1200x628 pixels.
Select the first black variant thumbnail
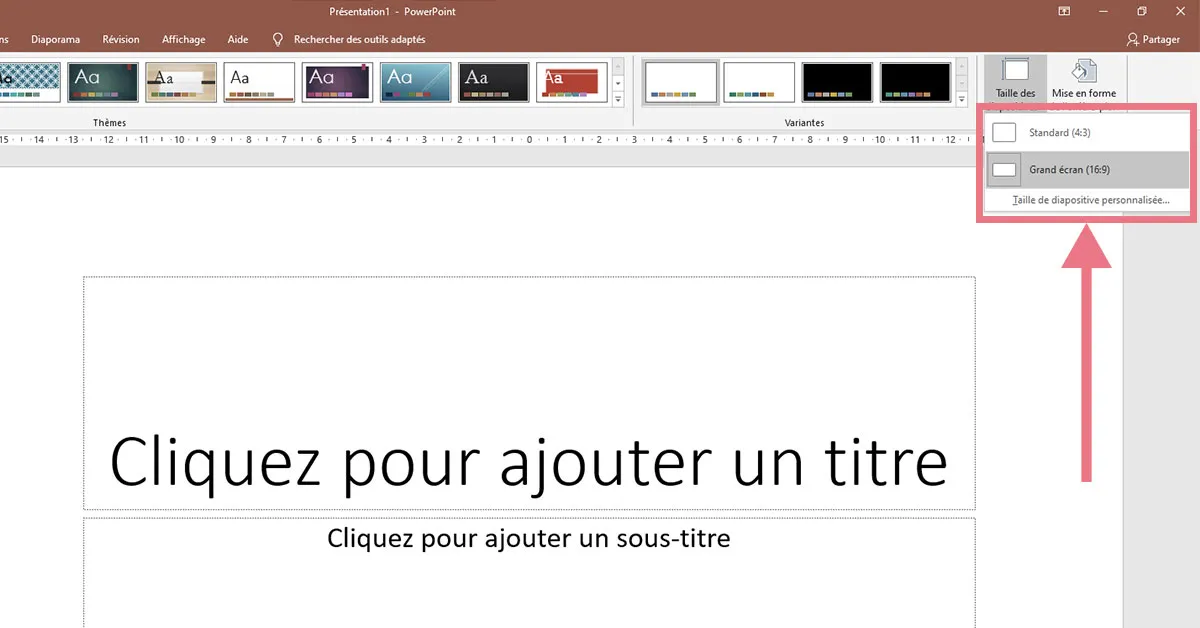[837, 82]
